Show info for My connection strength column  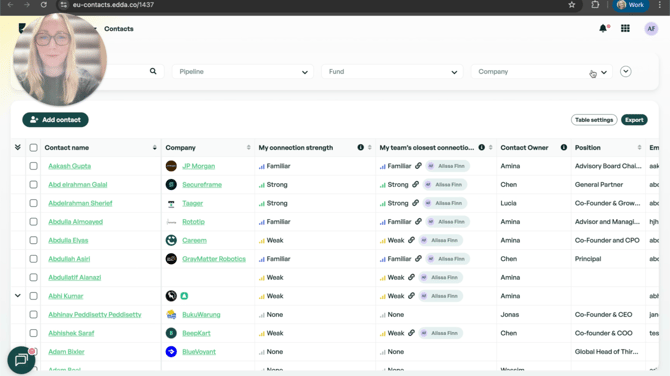coord(361,147)
